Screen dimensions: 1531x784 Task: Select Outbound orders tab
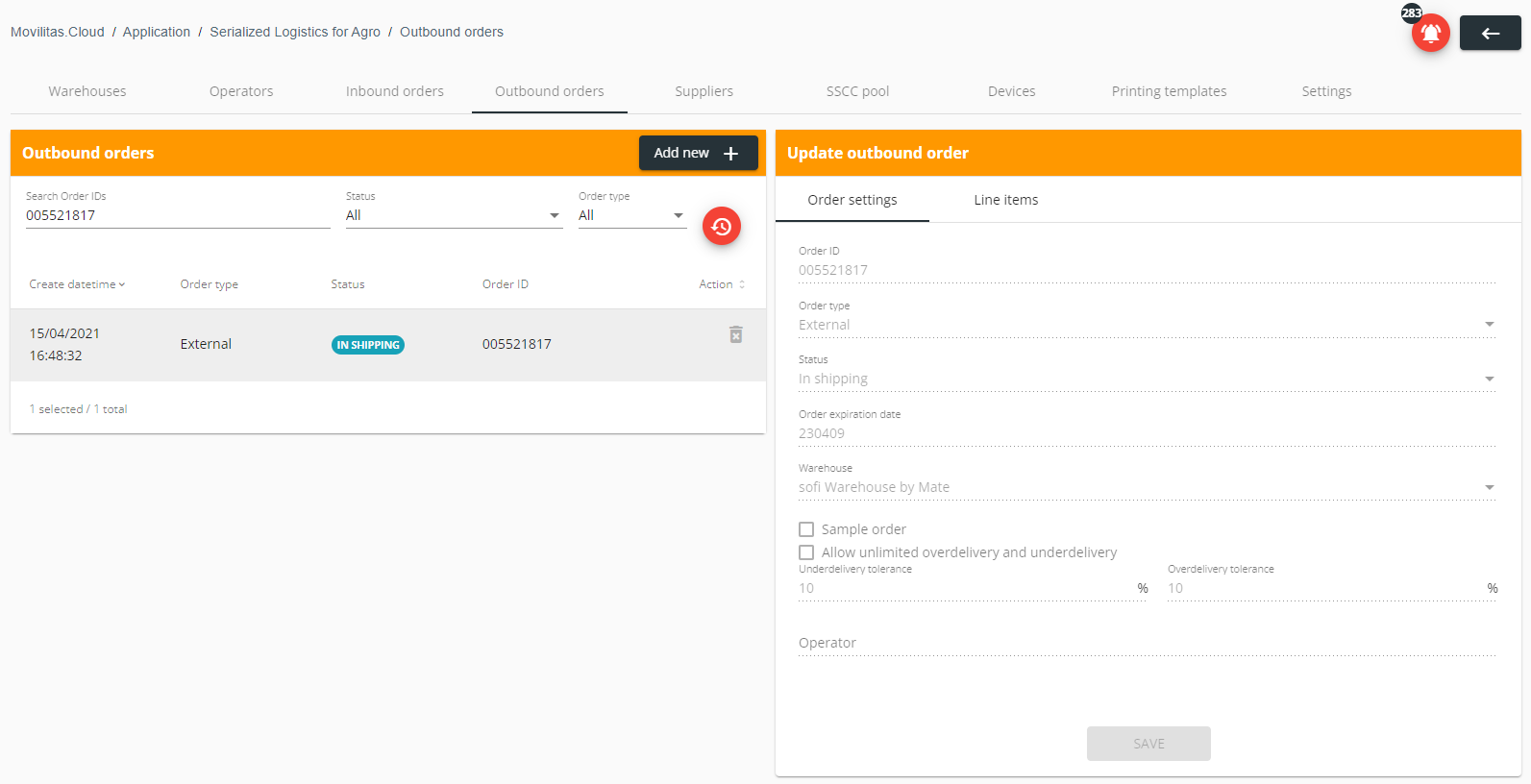tap(550, 91)
